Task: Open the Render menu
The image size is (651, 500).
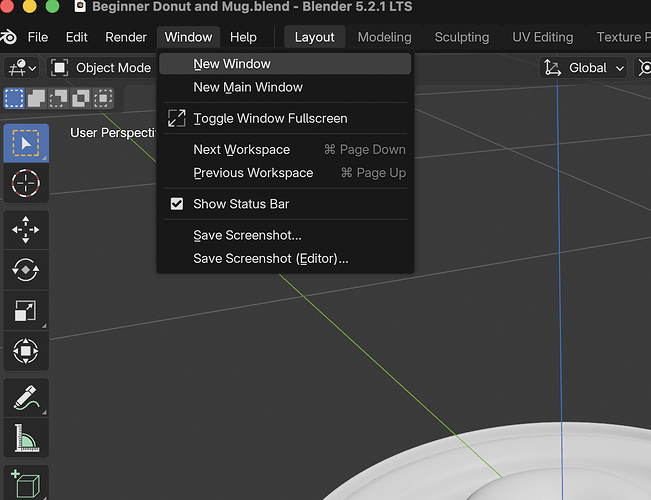Action: 126,37
